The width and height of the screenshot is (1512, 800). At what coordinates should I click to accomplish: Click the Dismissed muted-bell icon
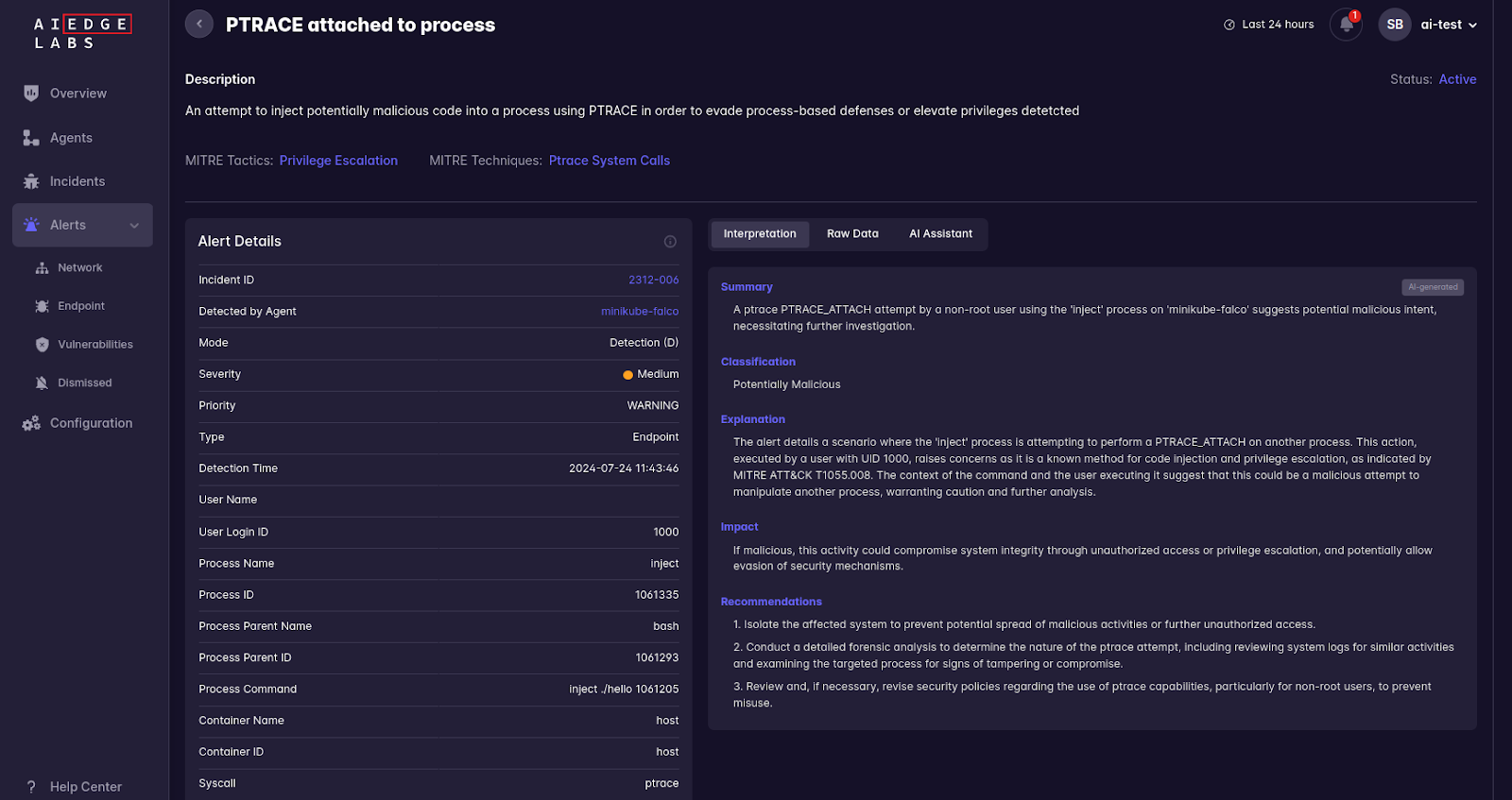42,383
